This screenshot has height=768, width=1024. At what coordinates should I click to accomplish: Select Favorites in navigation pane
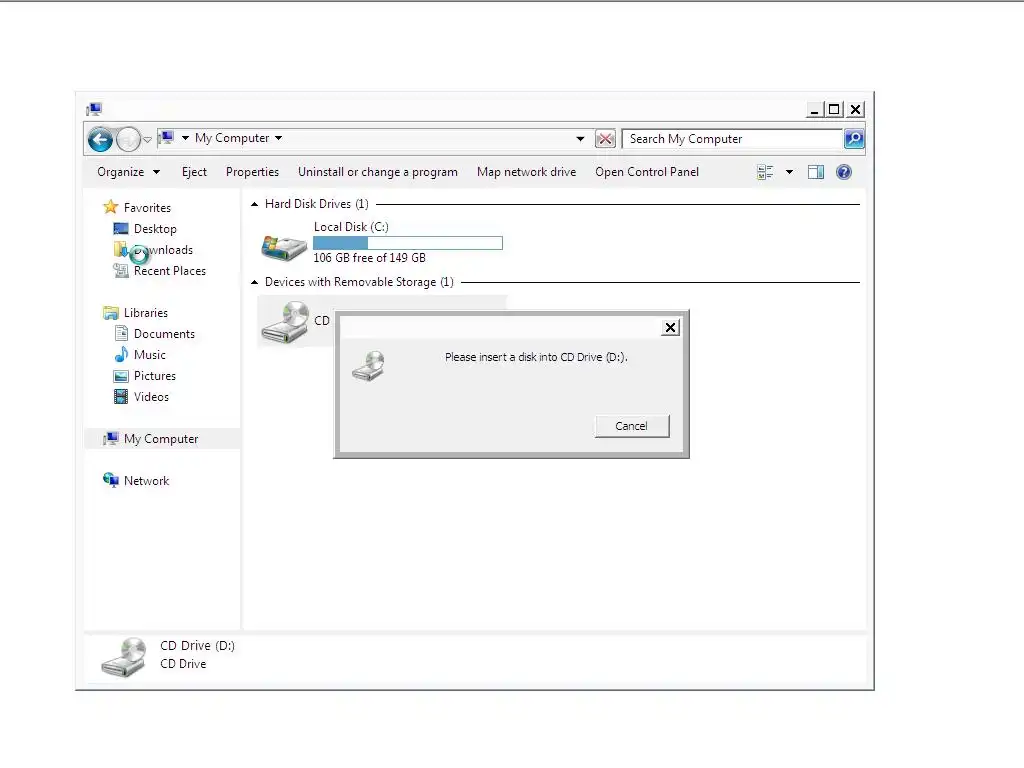[147, 208]
